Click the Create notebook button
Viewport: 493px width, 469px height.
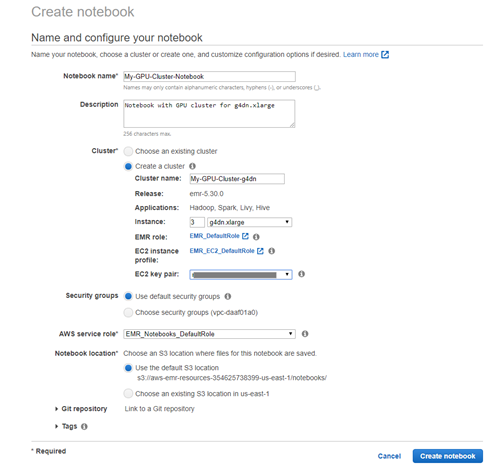447,456
